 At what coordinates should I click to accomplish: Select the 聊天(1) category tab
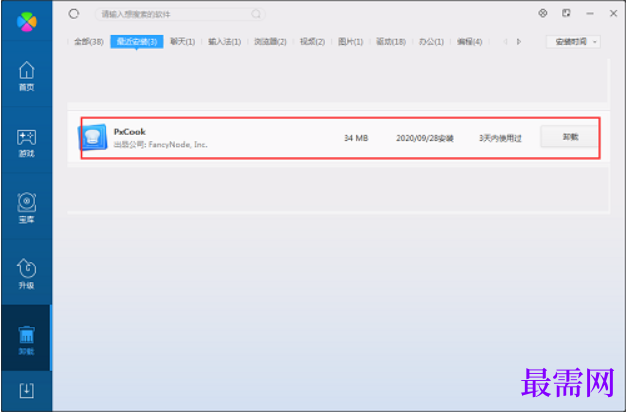pos(182,42)
